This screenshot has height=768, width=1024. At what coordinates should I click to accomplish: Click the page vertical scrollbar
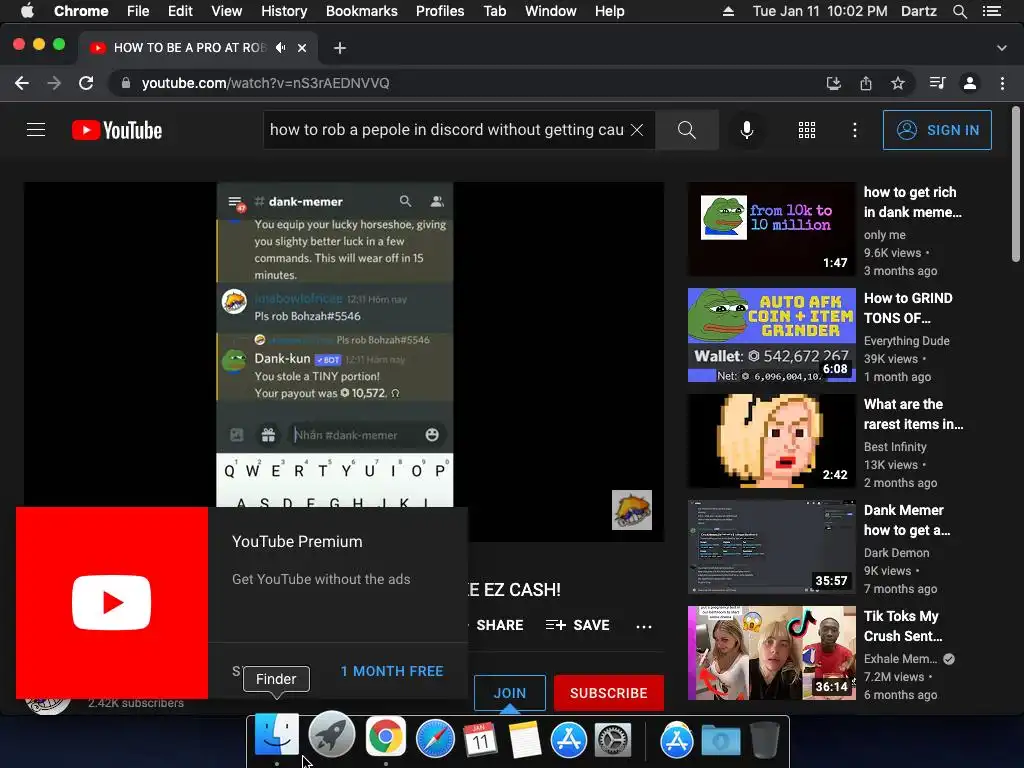click(1016, 185)
